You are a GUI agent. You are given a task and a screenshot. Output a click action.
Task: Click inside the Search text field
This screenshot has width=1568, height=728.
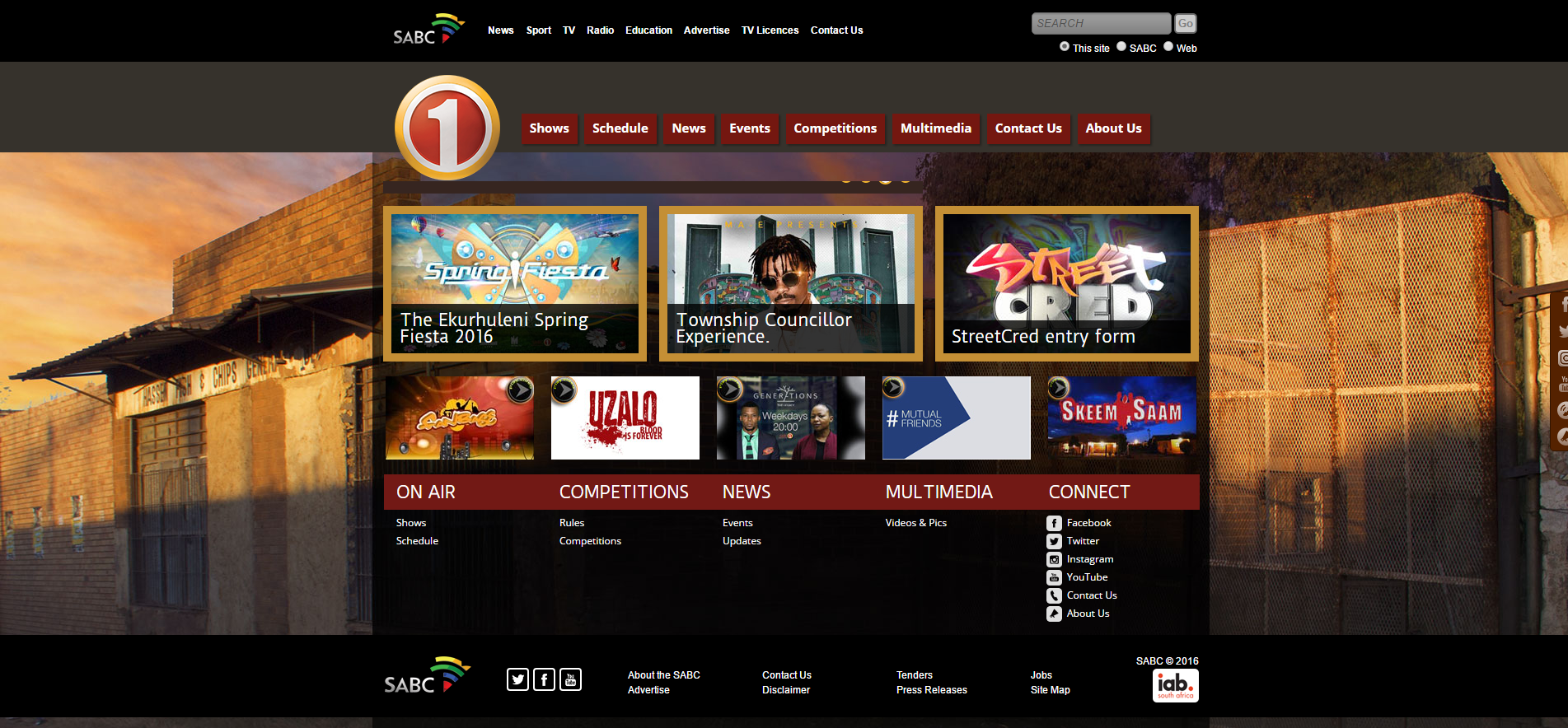coord(1100,24)
